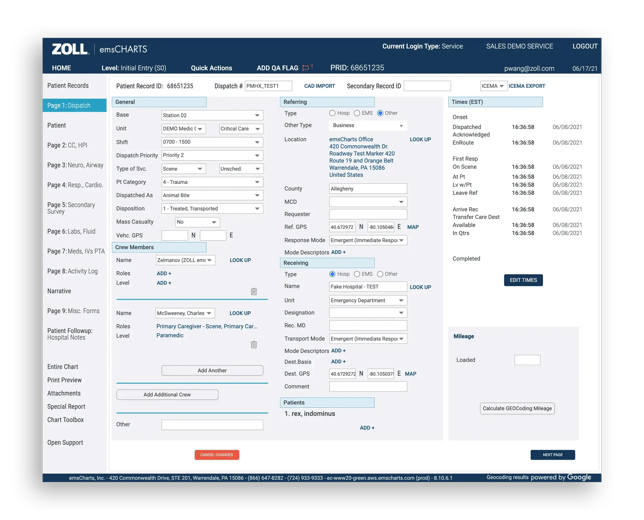The image size is (644, 520).
Task: Click Add Additional Crew button
Action: pyautogui.click(x=167, y=395)
